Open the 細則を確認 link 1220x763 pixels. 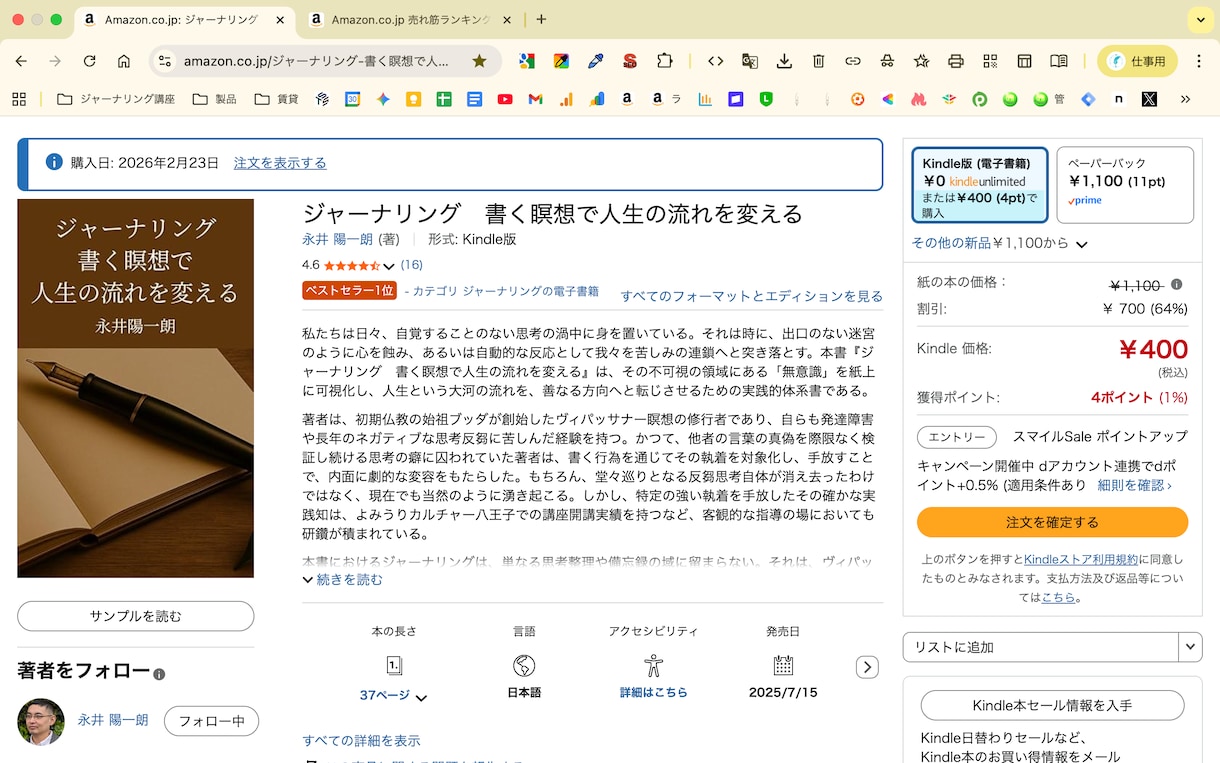coord(1135,485)
